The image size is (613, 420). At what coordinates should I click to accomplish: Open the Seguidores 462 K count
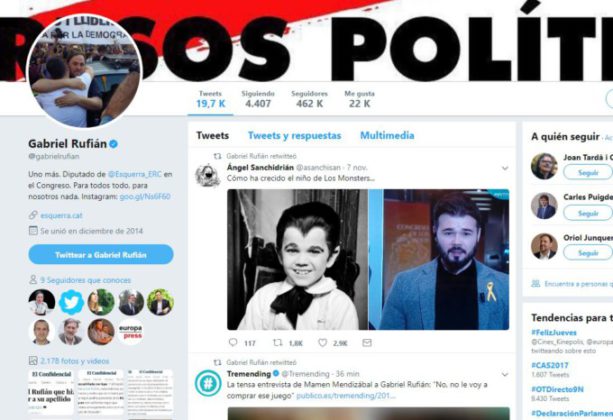309,99
